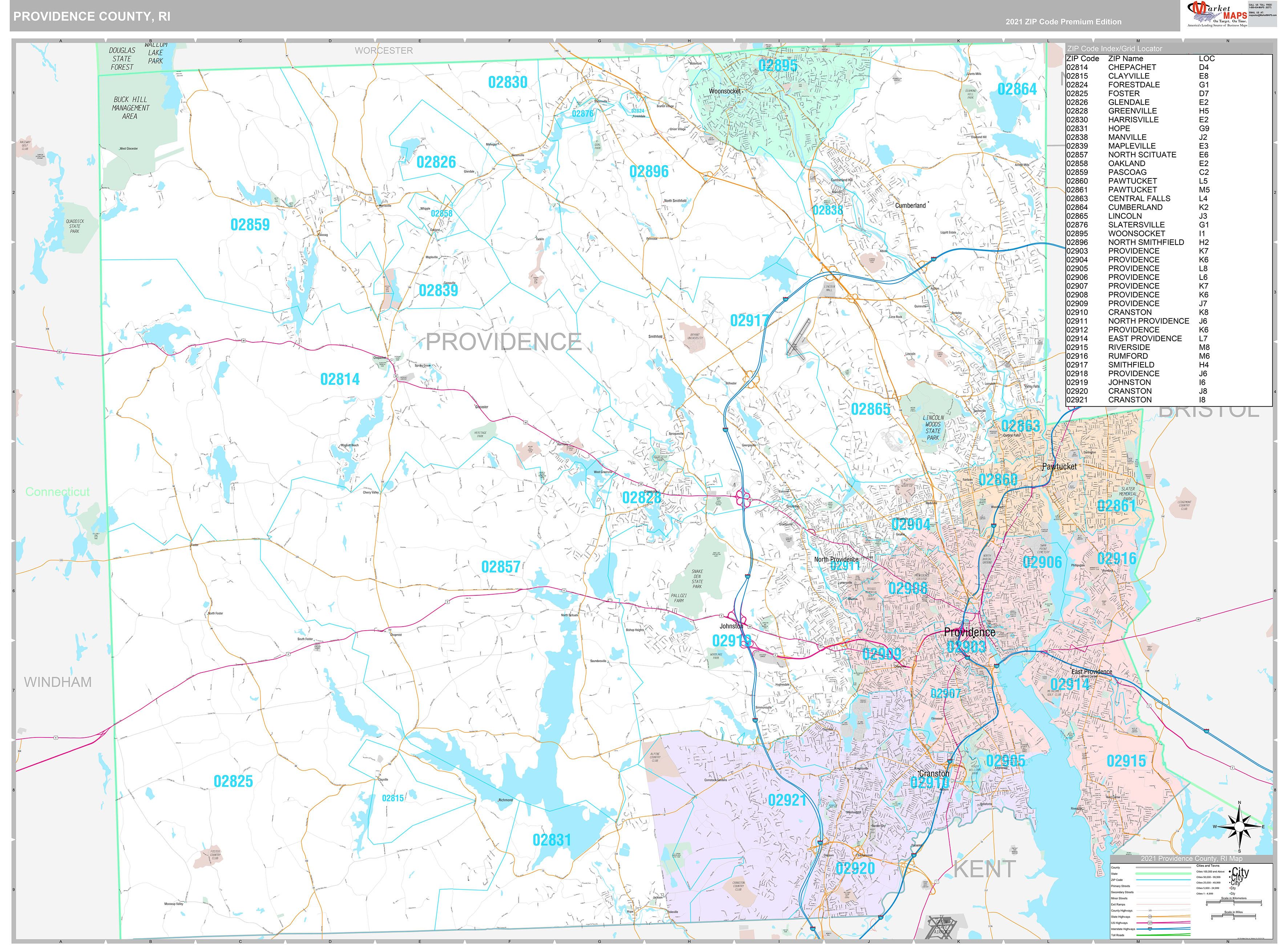Viewport: 1288px width, 945px height.
Task: Click the Interstate Highways shield symbol in legend
Action: [1150, 929]
